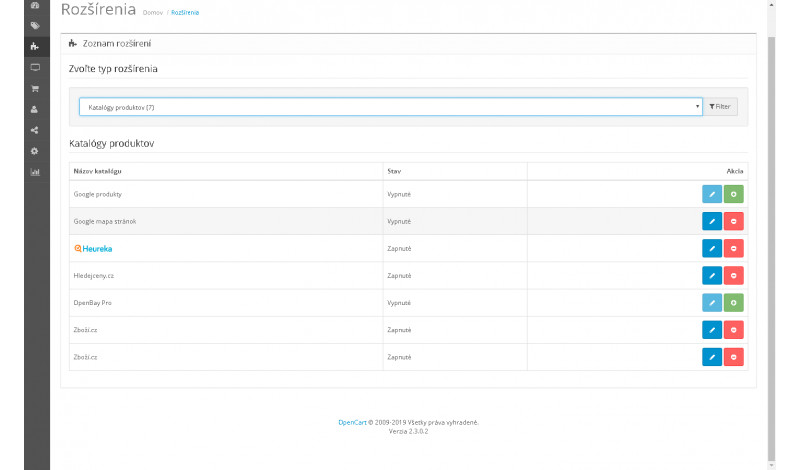Install the OpenBay Pro extension (green button)
Screen dimensions: 800x470
pyautogui.click(x=734, y=303)
